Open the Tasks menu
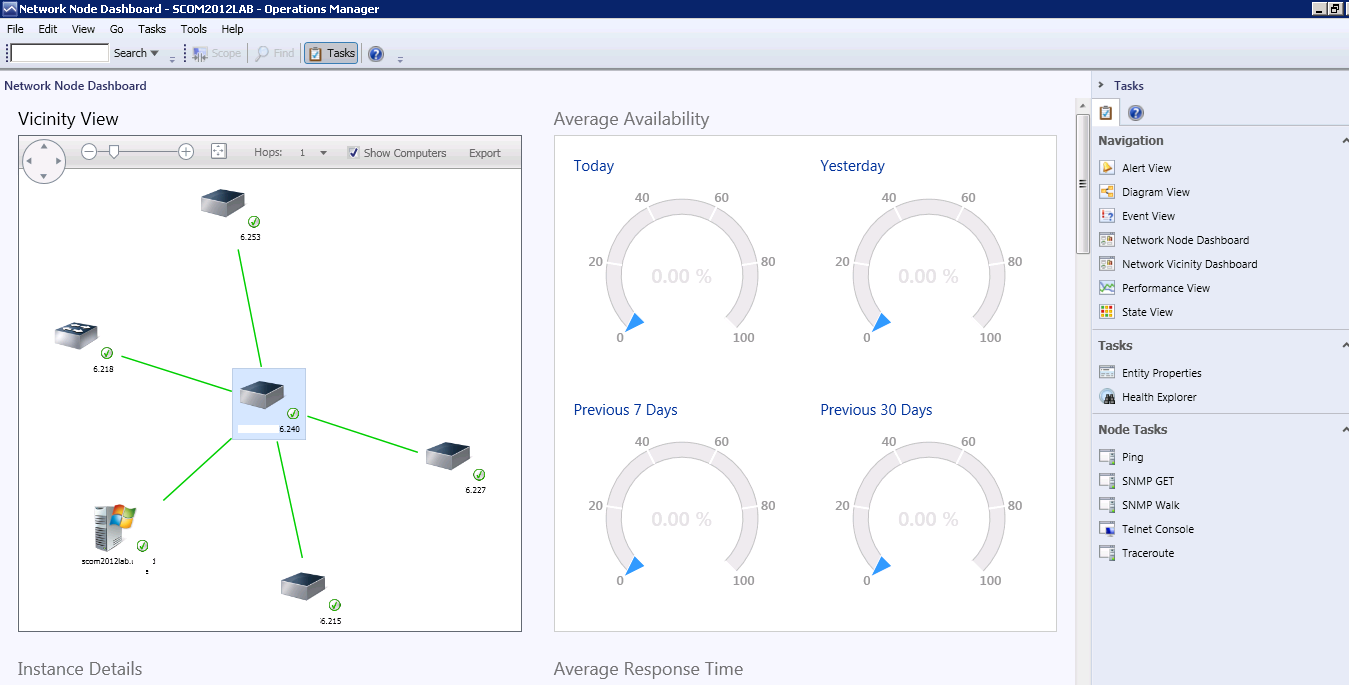The width and height of the screenshot is (1349, 685). [152, 29]
